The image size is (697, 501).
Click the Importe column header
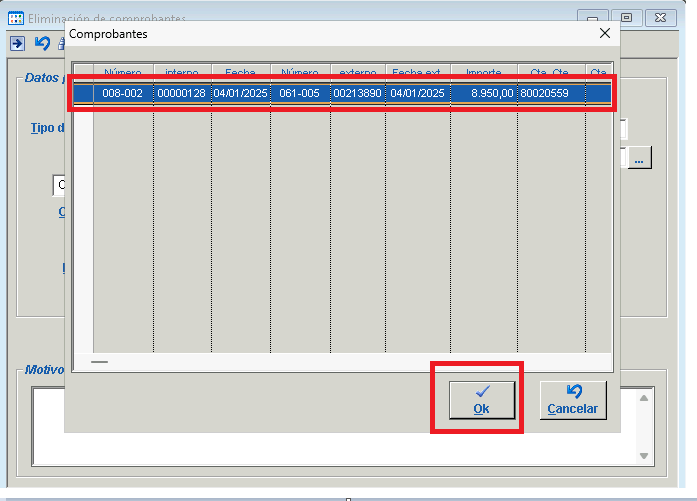click(484, 73)
